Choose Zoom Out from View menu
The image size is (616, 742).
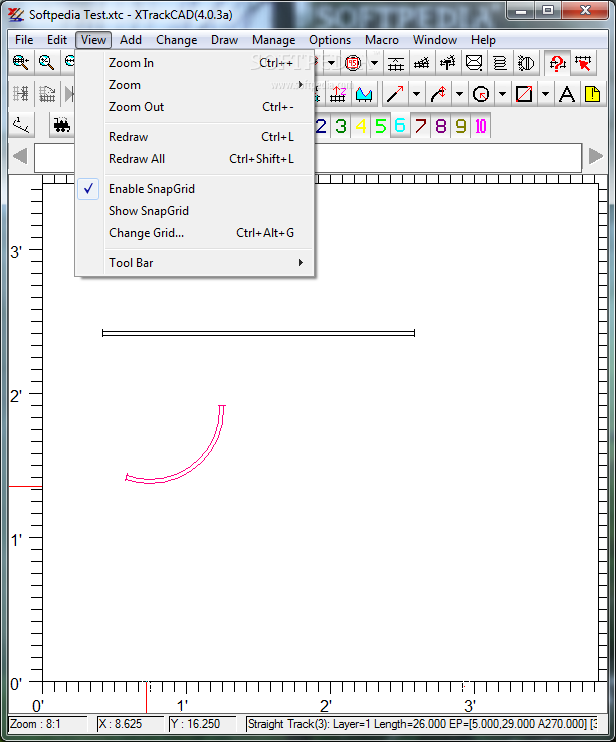pos(195,106)
